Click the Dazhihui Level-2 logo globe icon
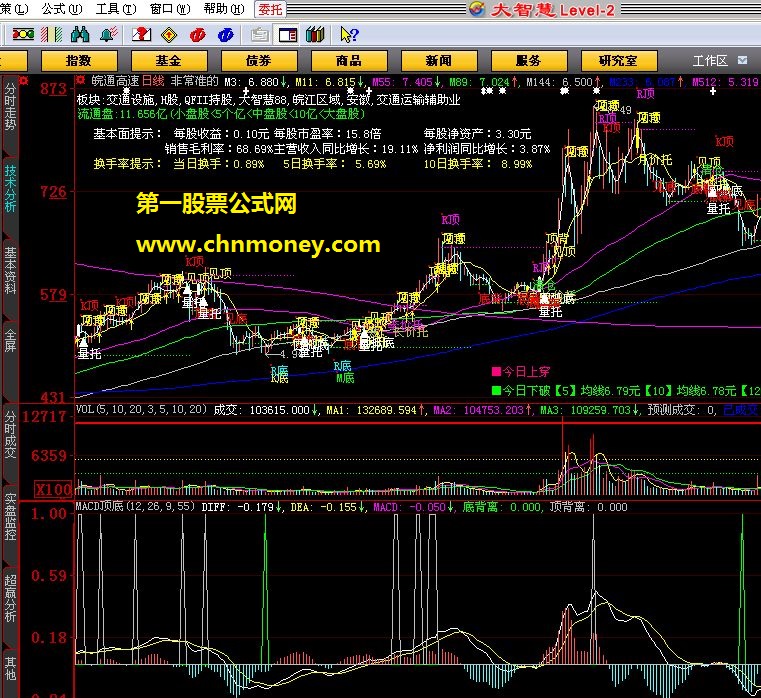 tap(477, 9)
